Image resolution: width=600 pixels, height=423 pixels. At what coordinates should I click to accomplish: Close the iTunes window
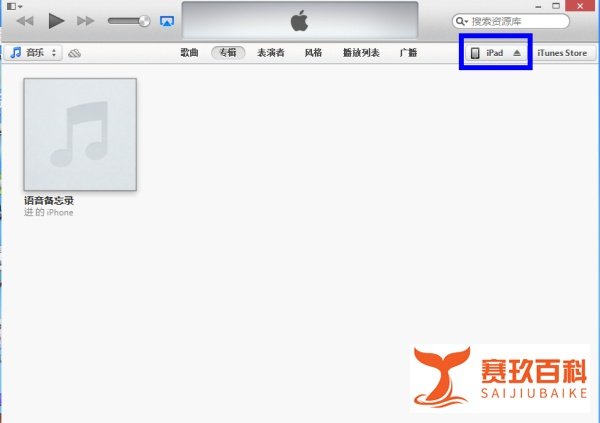(x=580, y=6)
